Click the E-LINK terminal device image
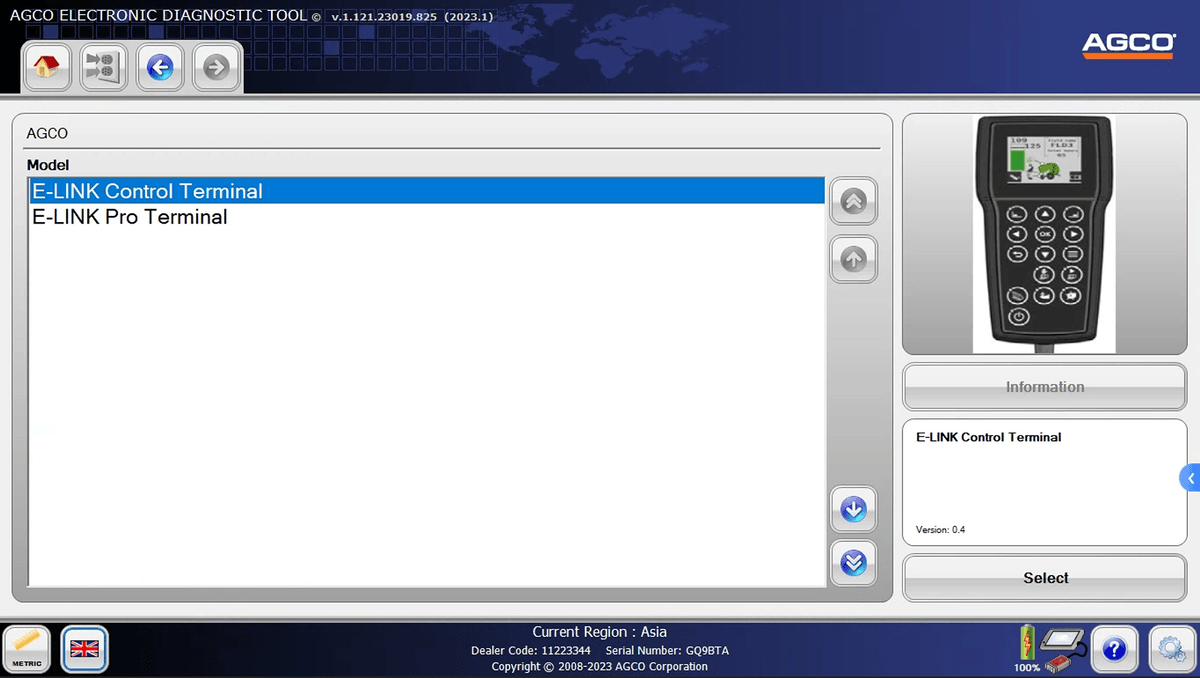Screen dimensions: 1200x678 (1044, 235)
